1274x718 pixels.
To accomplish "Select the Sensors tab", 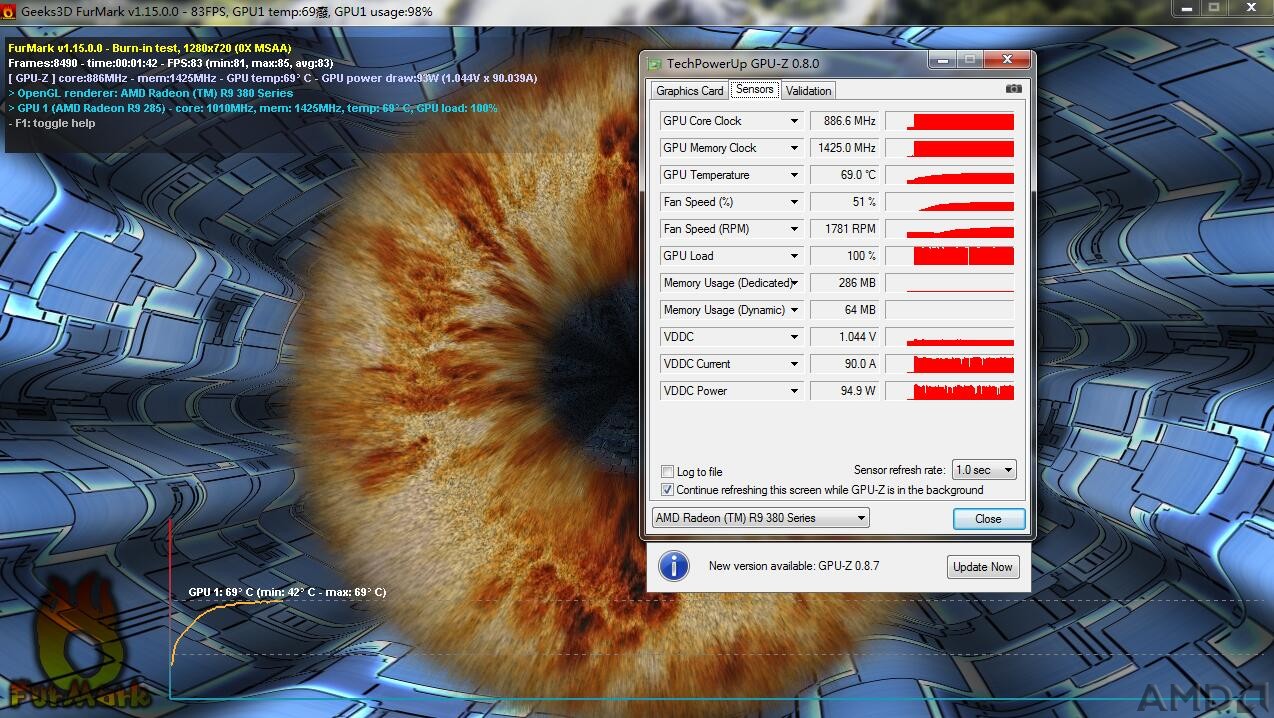I will coord(754,89).
